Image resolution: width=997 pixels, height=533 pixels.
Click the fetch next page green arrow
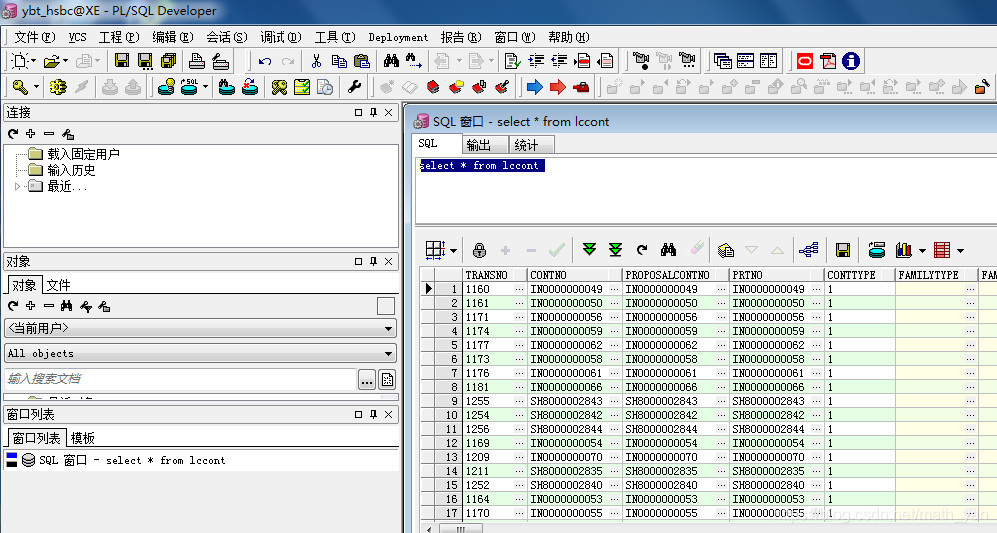(589, 250)
